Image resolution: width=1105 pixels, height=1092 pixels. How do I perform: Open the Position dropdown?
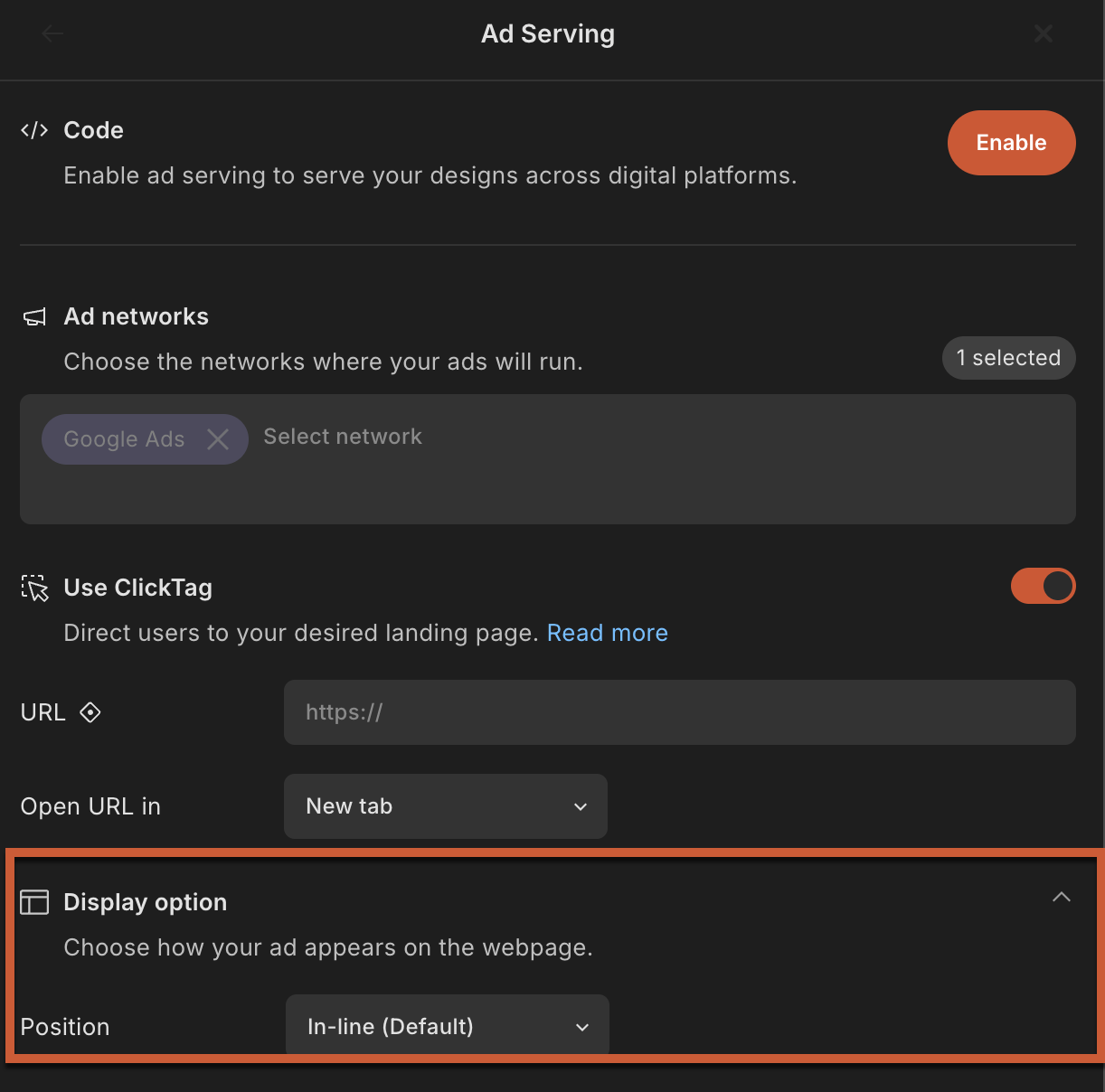click(x=447, y=1026)
